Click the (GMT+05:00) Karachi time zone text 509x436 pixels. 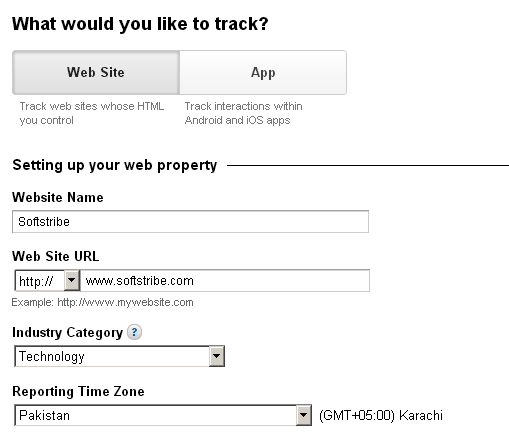point(381,415)
